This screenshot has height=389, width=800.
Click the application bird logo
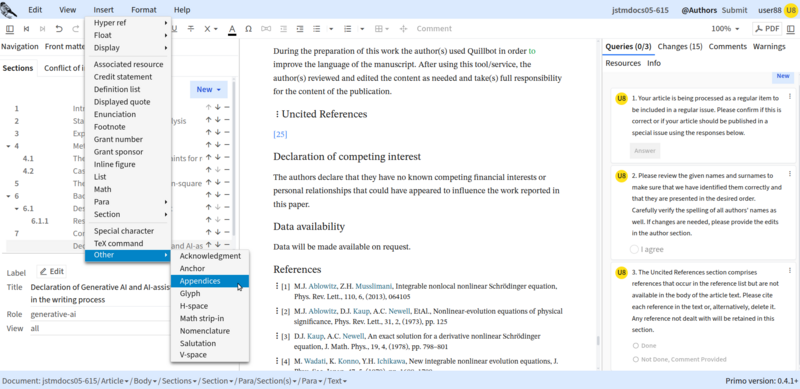point(9,10)
